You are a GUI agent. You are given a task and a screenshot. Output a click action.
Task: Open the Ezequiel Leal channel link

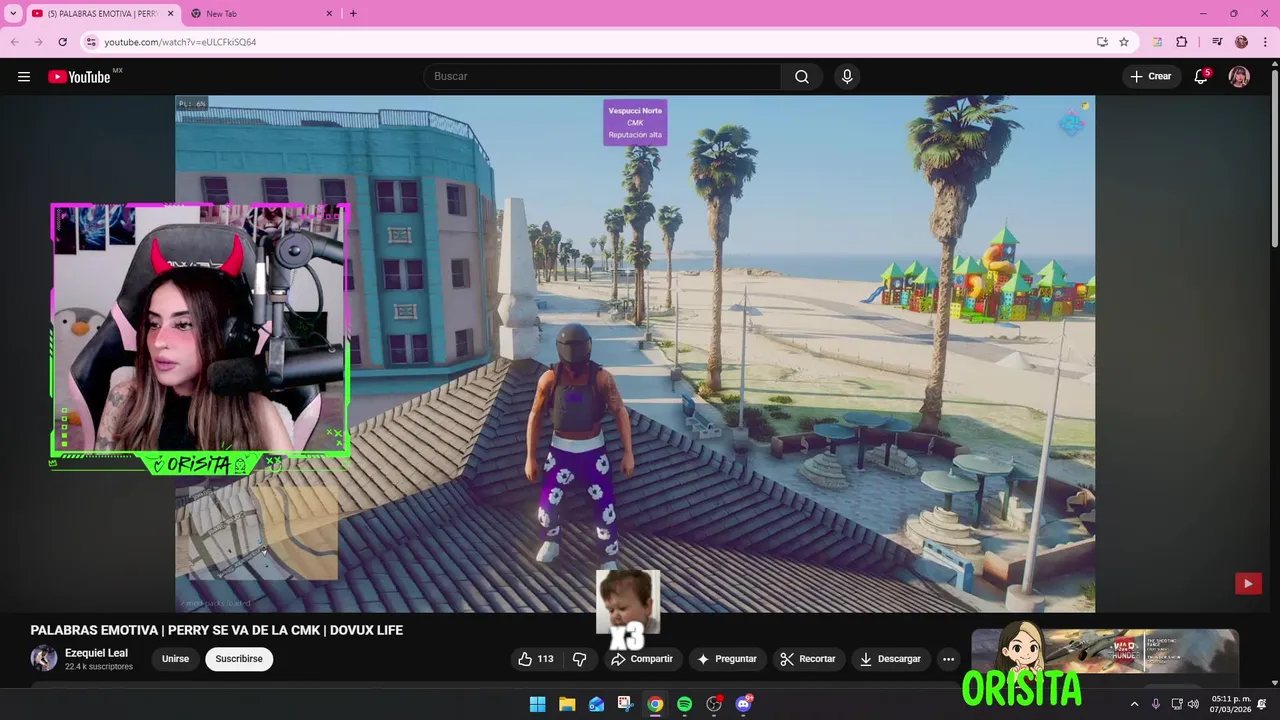(96, 653)
